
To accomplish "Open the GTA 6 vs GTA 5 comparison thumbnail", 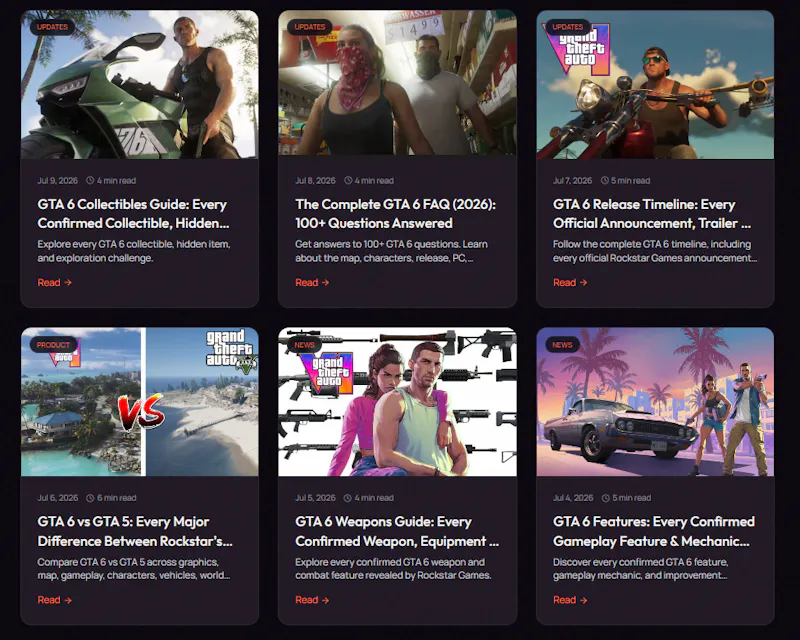I will point(140,402).
